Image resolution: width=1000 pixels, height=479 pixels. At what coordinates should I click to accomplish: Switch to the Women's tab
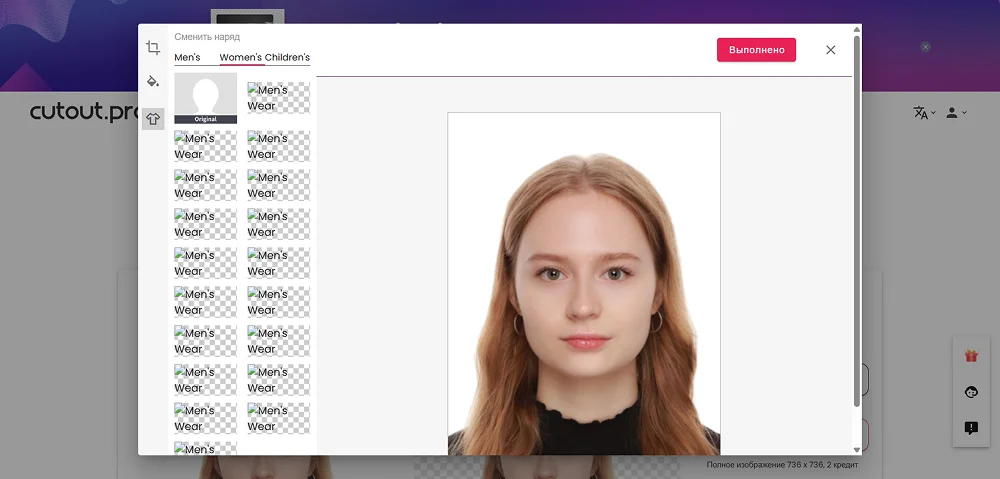pyautogui.click(x=240, y=58)
